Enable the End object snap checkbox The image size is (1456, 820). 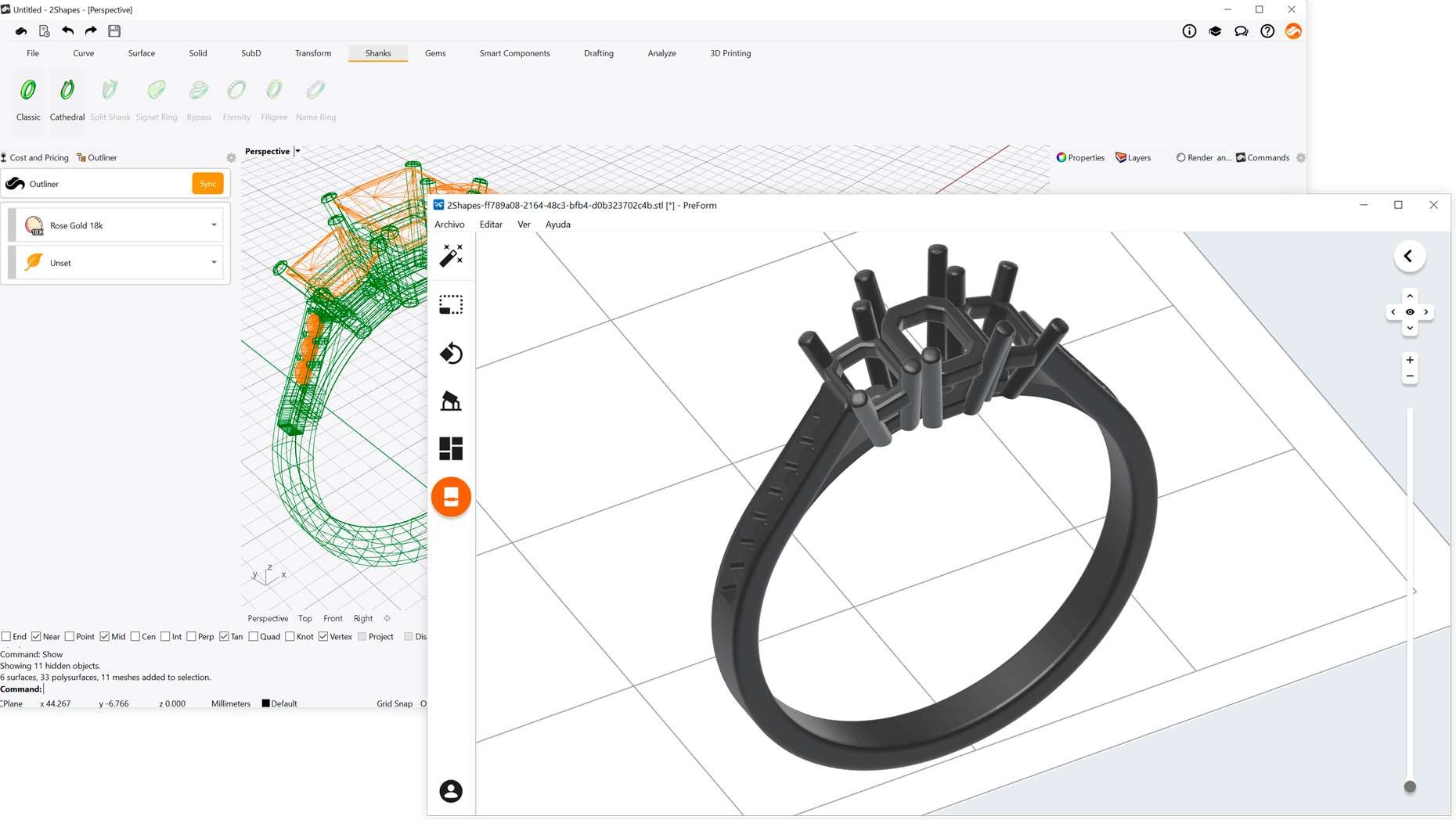(x=6, y=637)
